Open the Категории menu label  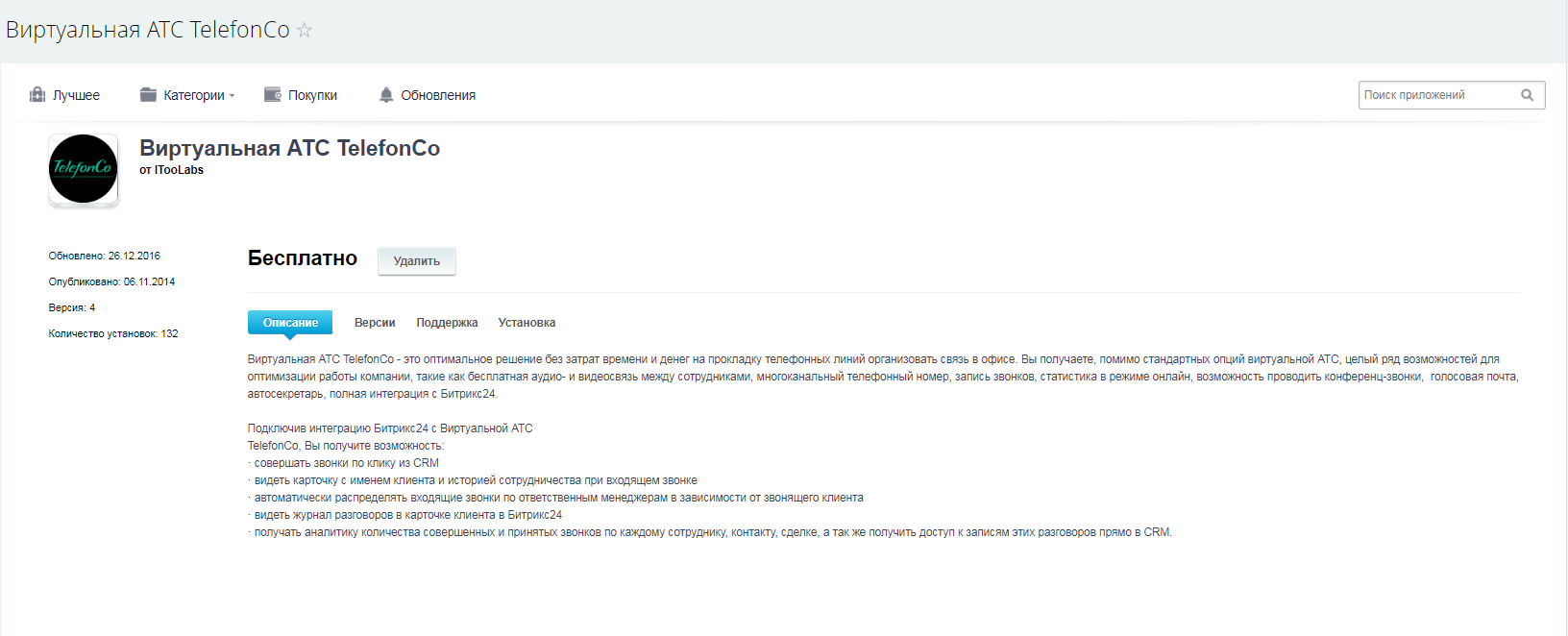(x=194, y=95)
